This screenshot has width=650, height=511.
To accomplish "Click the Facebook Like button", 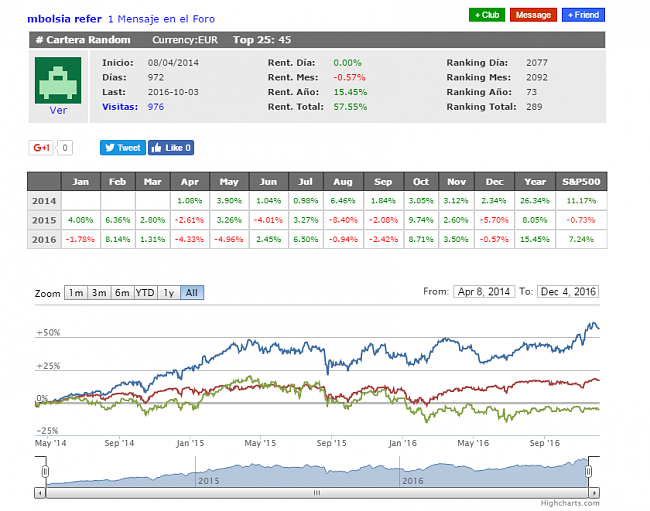I will (x=171, y=148).
